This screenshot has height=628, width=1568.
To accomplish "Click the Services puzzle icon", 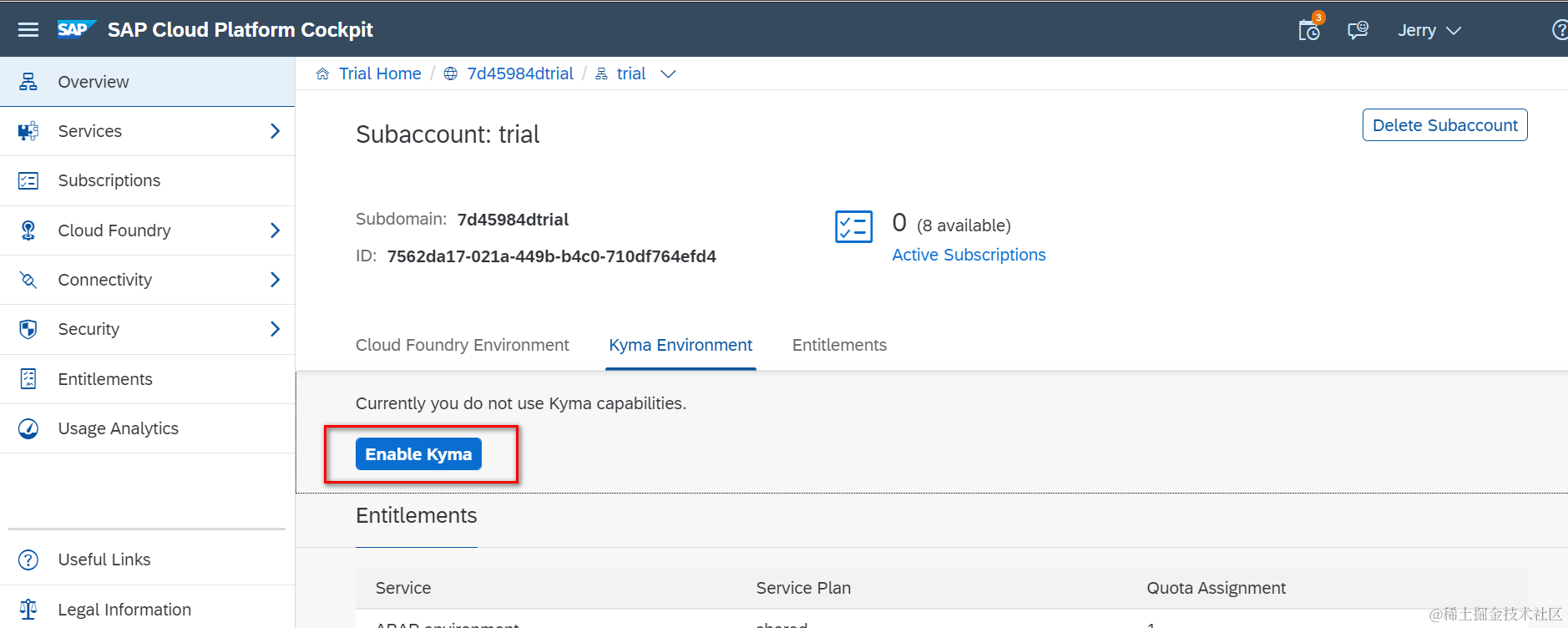I will coord(28,131).
